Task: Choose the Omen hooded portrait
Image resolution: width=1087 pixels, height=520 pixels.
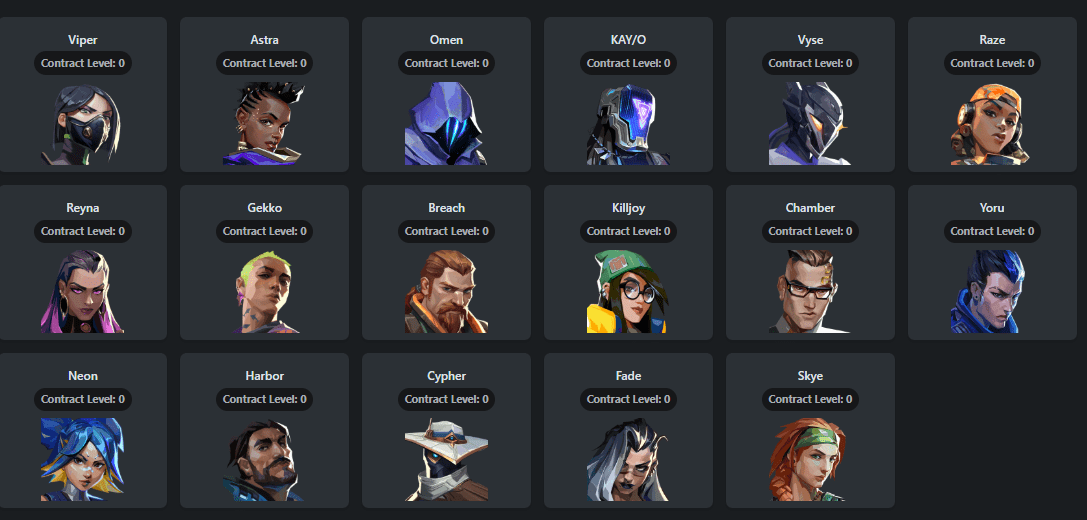Action: pos(446,123)
